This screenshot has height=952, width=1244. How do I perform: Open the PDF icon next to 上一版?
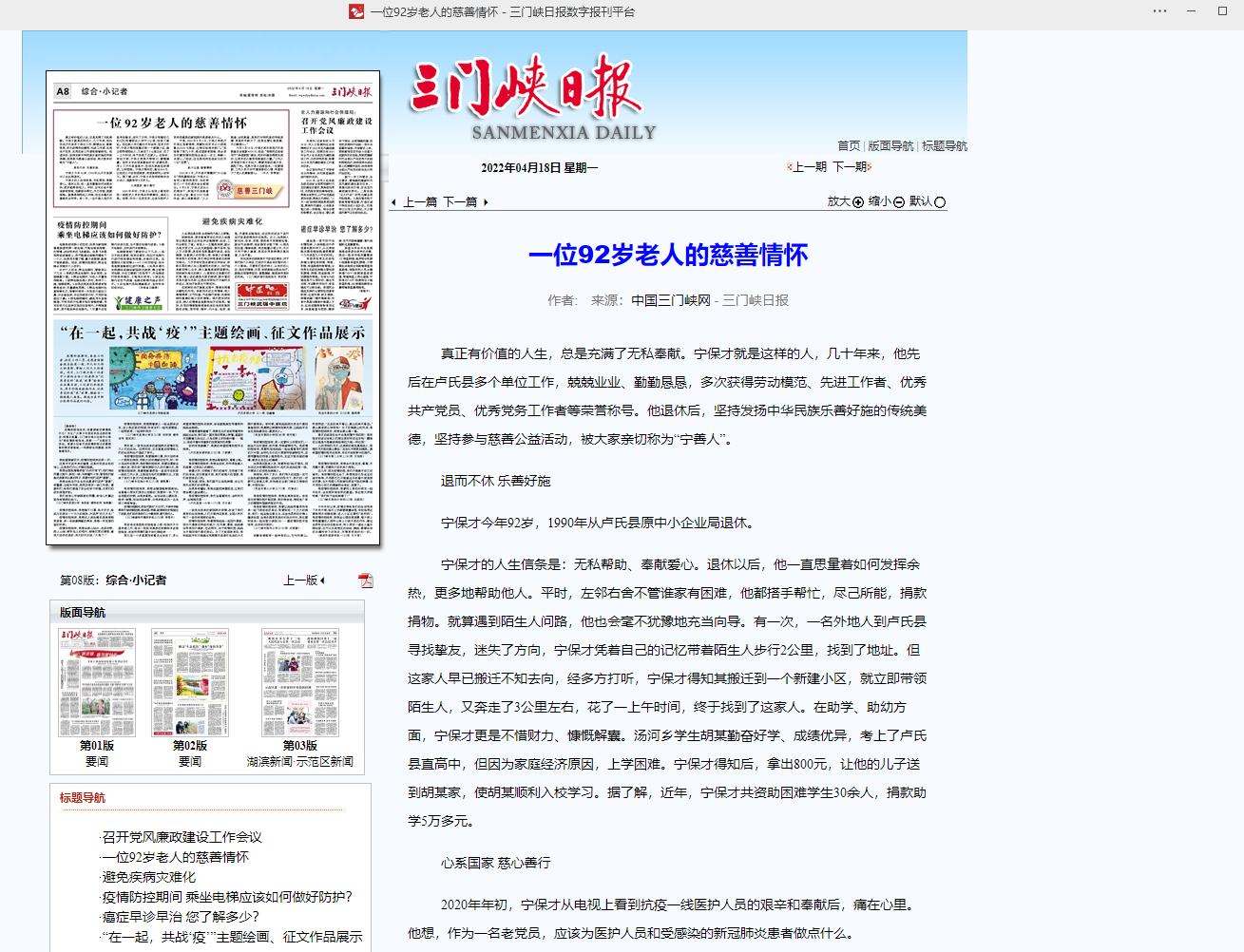366,580
